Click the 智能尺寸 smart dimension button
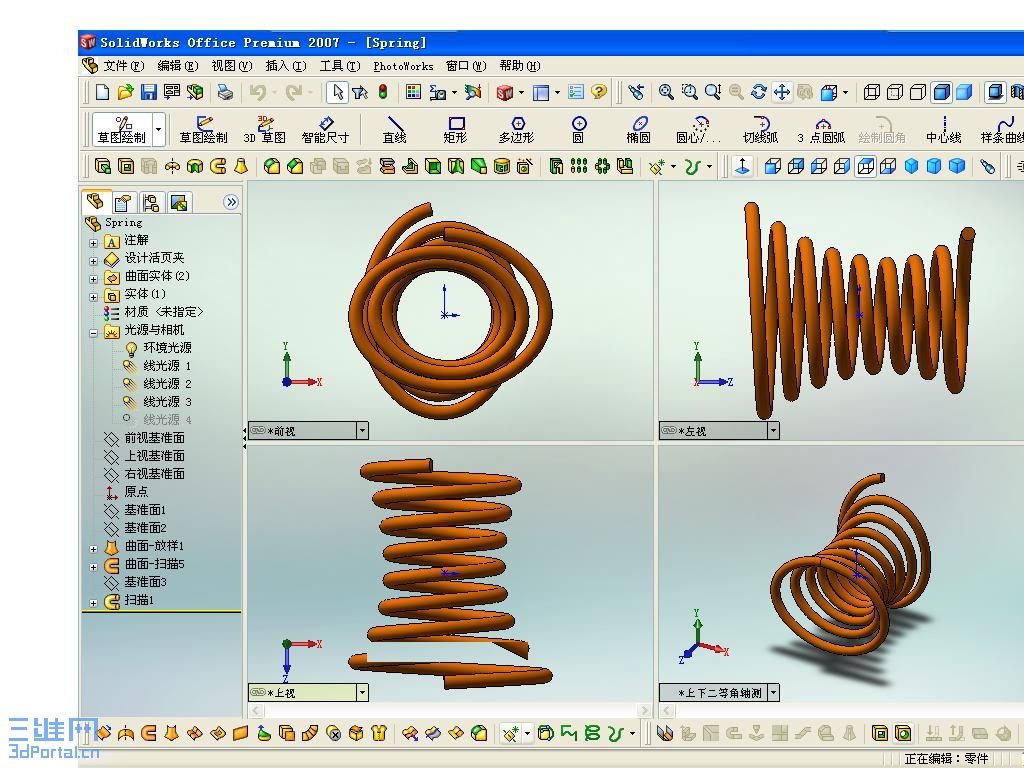 point(325,129)
